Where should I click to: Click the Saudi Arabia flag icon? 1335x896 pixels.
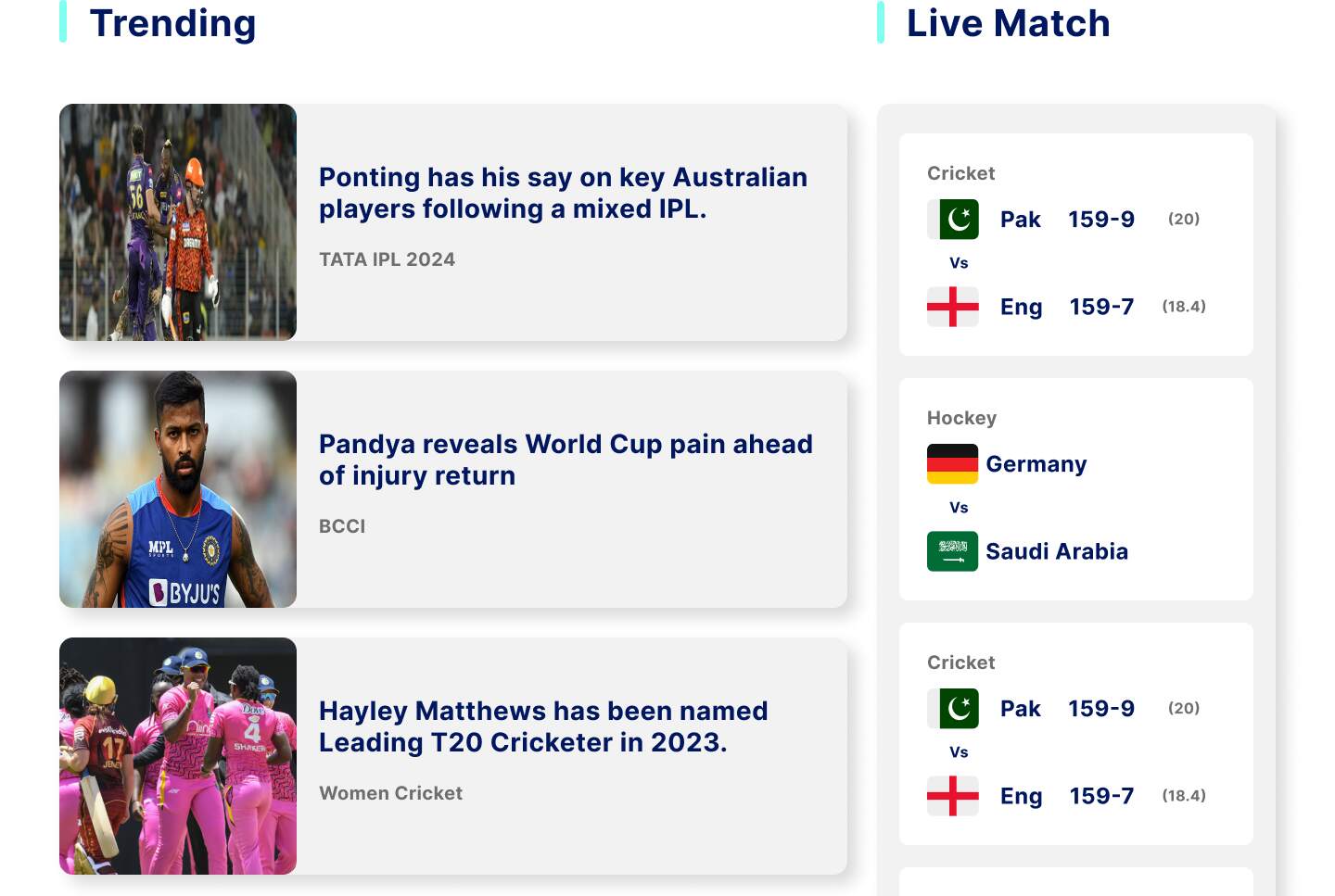coord(953,551)
